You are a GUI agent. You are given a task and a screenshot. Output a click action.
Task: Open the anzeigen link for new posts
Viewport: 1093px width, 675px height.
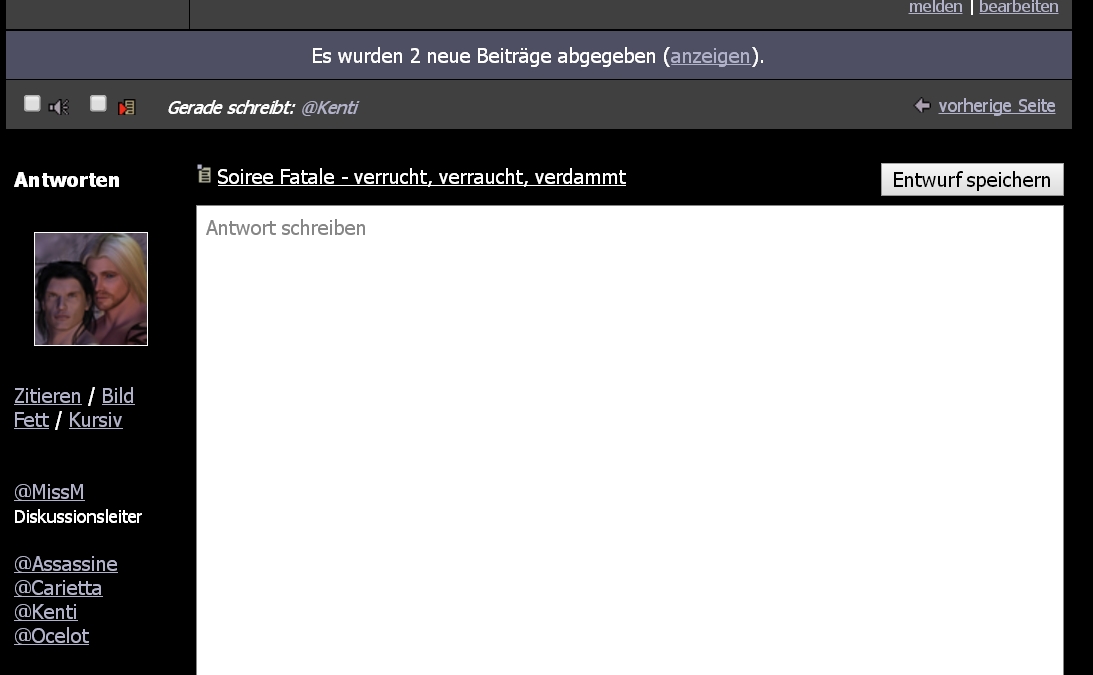pyautogui.click(x=710, y=56)
